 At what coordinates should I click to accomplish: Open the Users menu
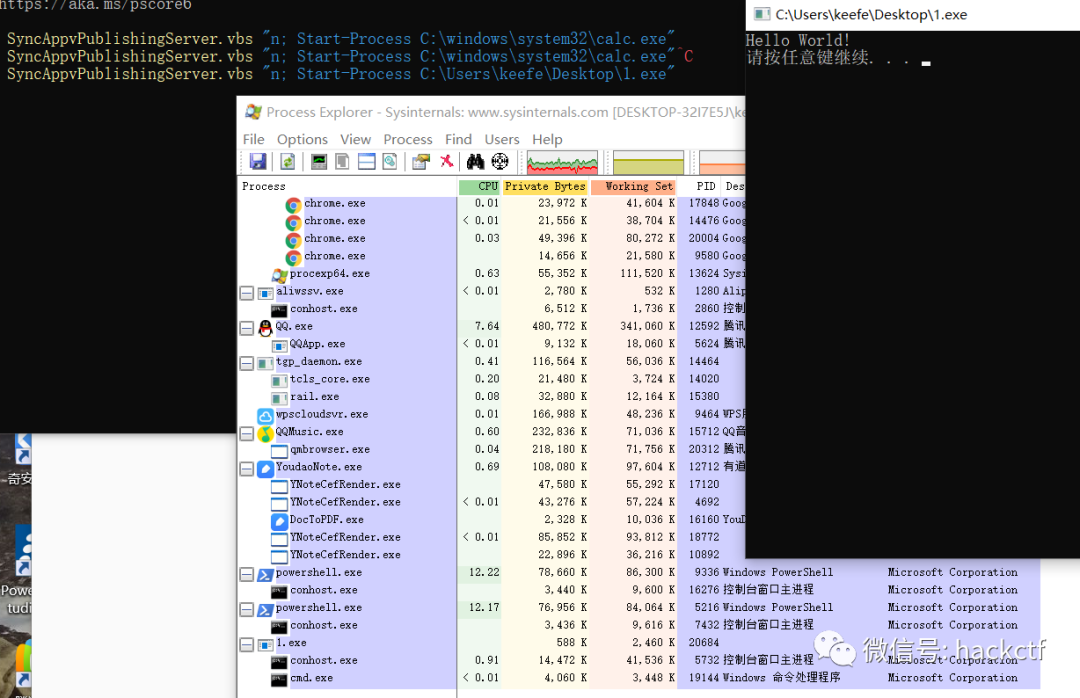click(x=501, y=139)
